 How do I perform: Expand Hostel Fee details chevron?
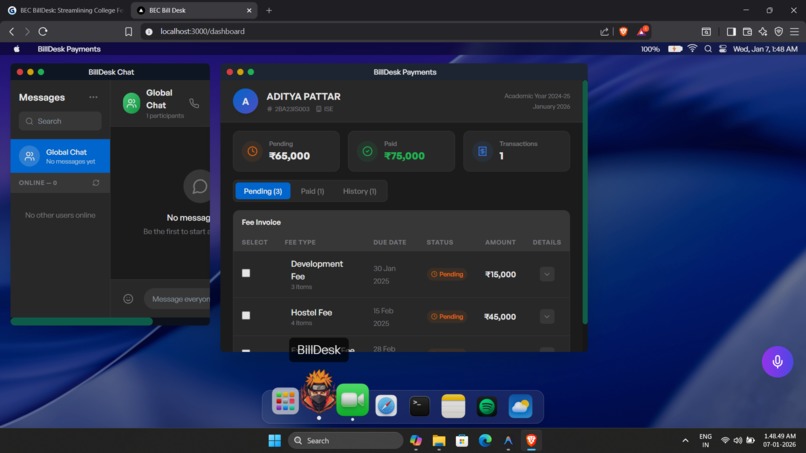click(547, 316)
